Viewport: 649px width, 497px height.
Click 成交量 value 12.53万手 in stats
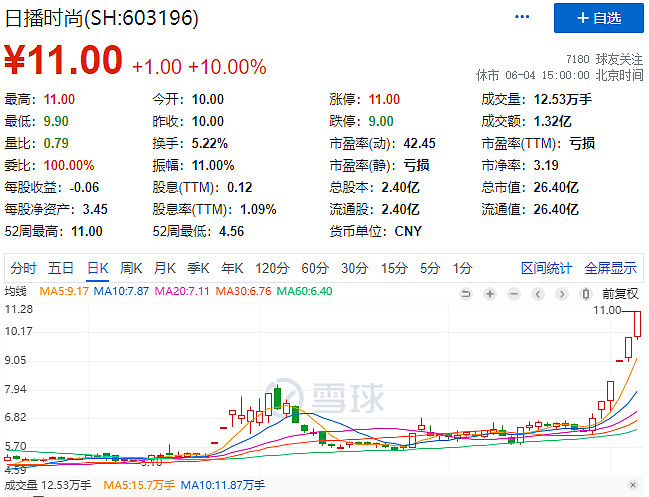point(562,99)
